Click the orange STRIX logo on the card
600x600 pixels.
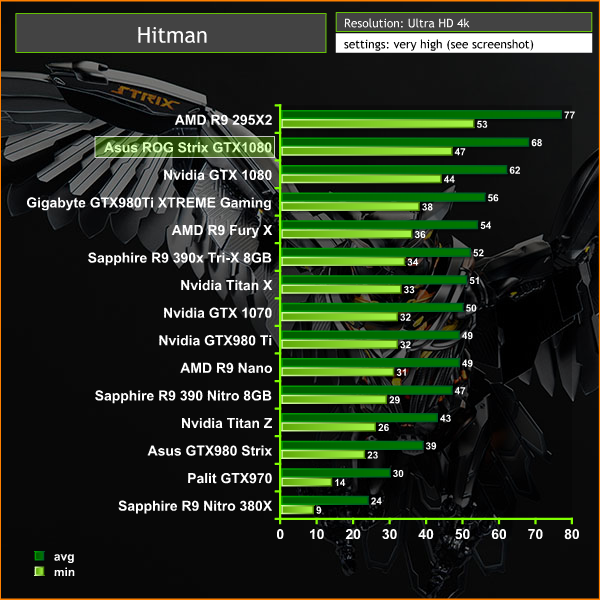[145, 98]
